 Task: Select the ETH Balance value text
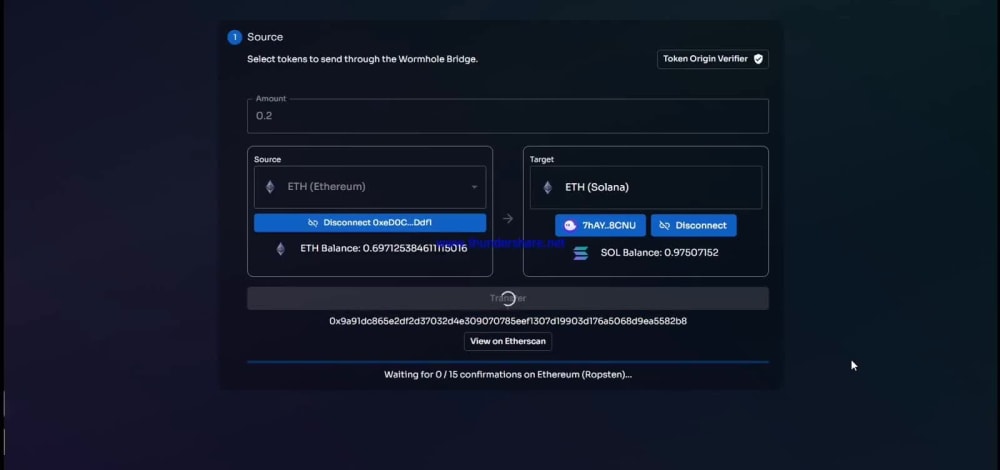384,248
